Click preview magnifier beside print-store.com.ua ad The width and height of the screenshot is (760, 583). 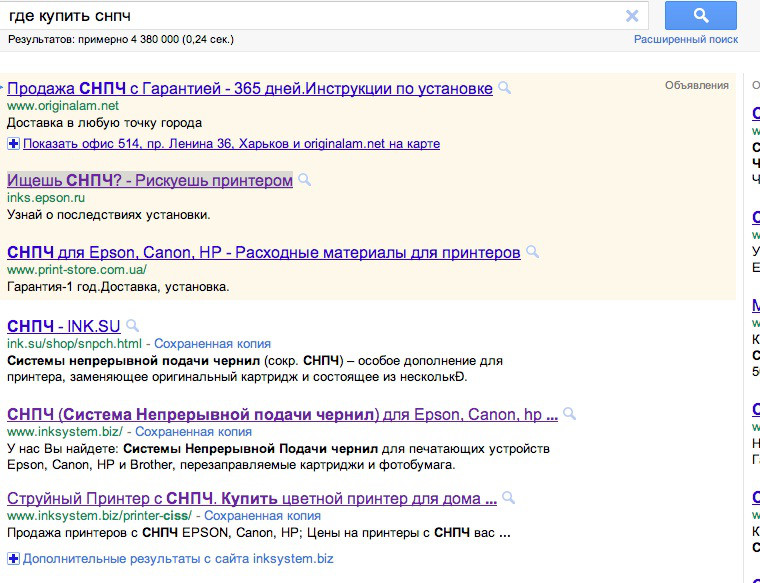pyautogui.click(x=532, y=252)
